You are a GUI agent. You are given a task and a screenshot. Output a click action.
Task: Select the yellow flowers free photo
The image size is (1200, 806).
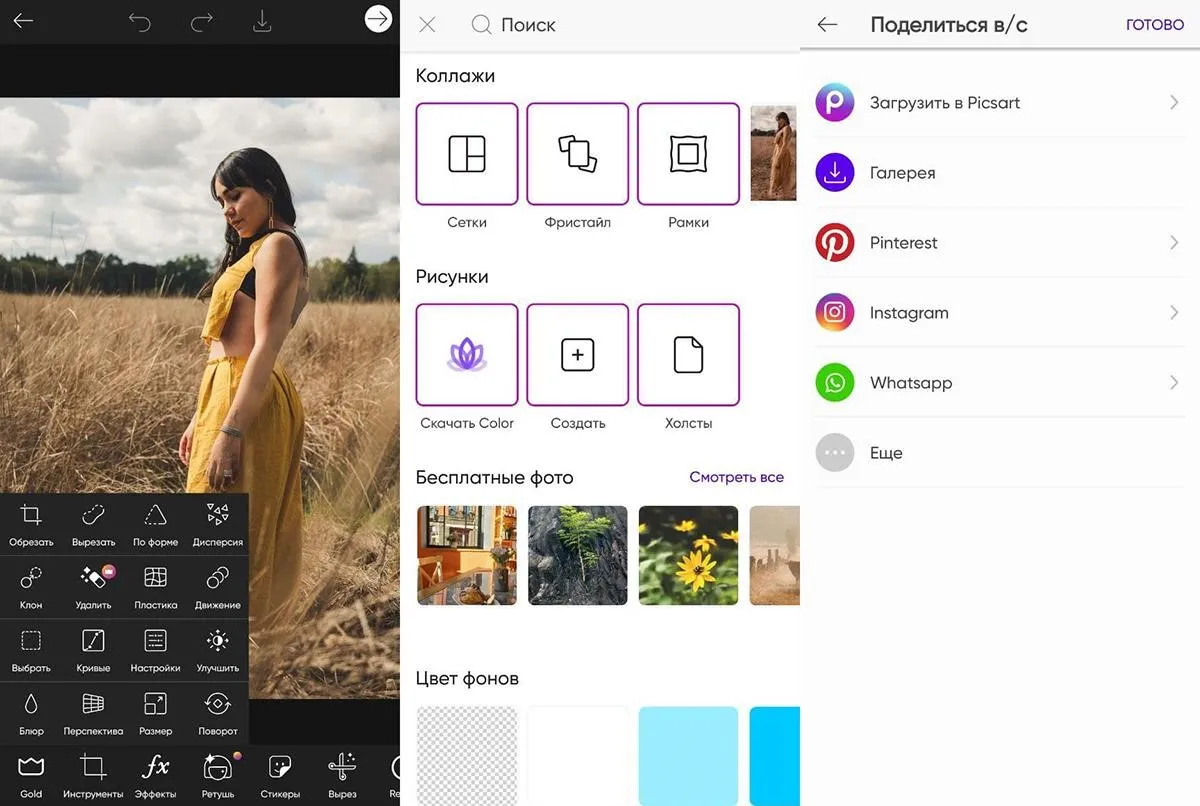pyautogui.click(x=688, y=555)
